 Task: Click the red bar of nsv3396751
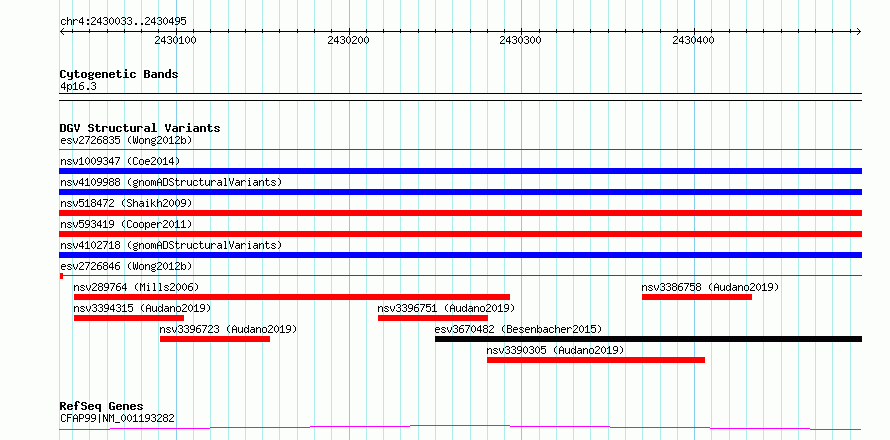click(x=433, y=318)
